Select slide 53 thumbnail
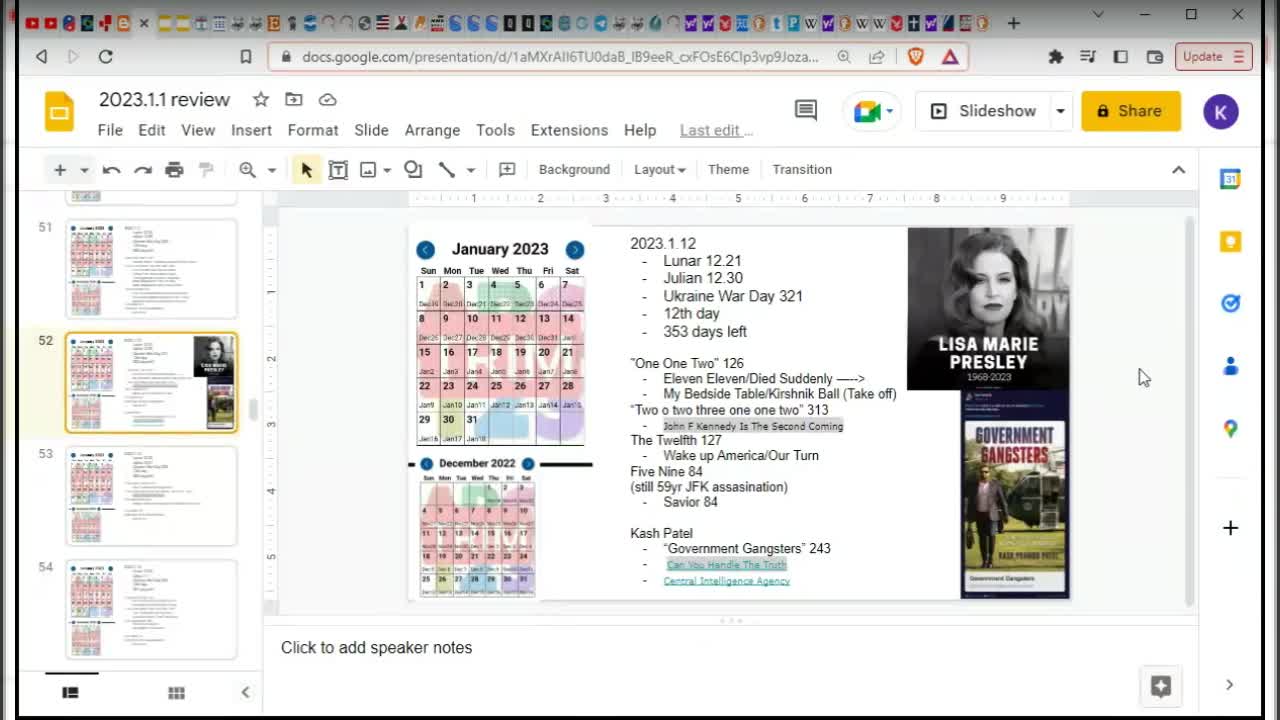 pos(152,496)
